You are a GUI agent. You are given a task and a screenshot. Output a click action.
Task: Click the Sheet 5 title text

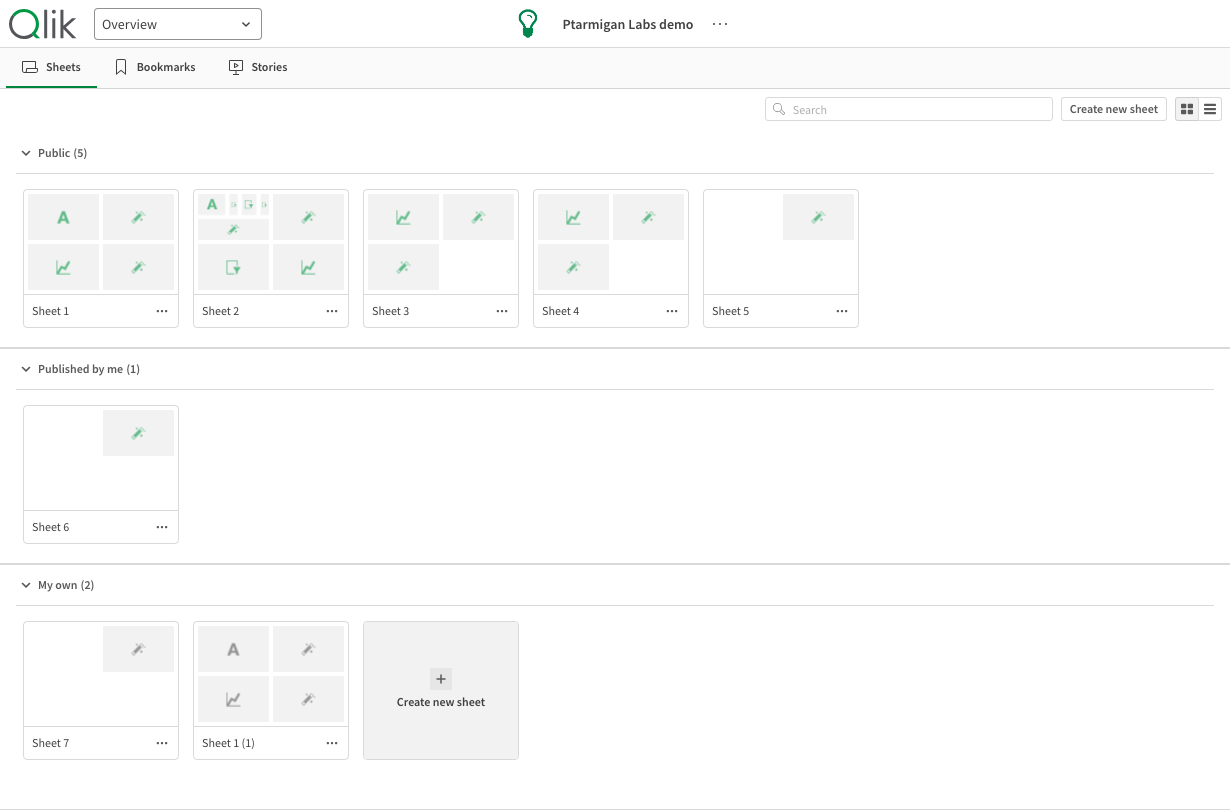point(730,311)
